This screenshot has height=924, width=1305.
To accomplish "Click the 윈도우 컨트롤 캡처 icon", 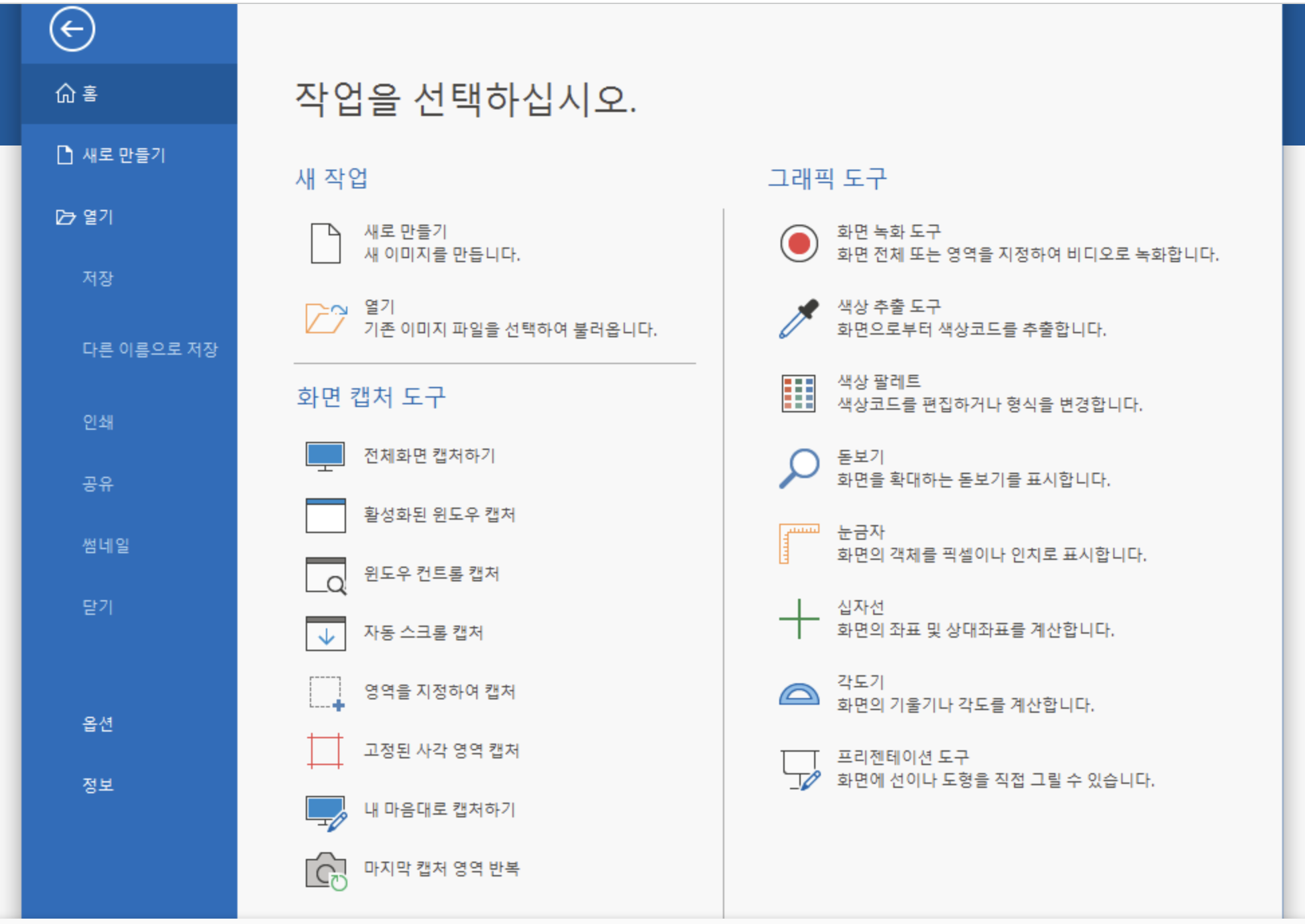I will click(326, 575).
